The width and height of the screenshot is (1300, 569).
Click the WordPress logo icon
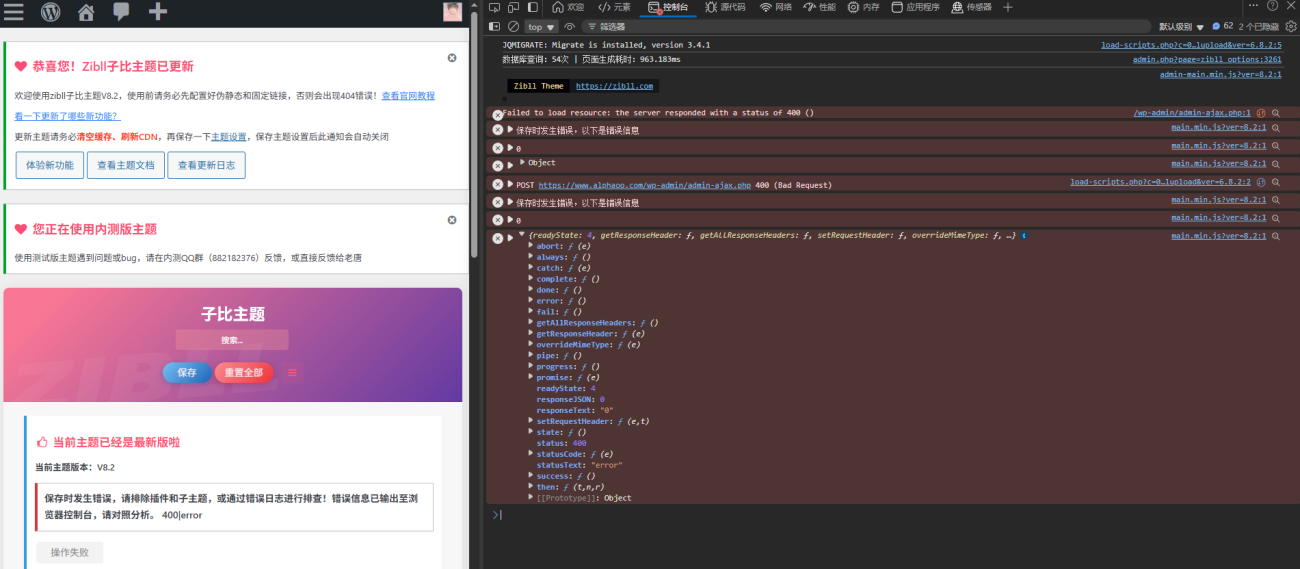coord(50,12)
